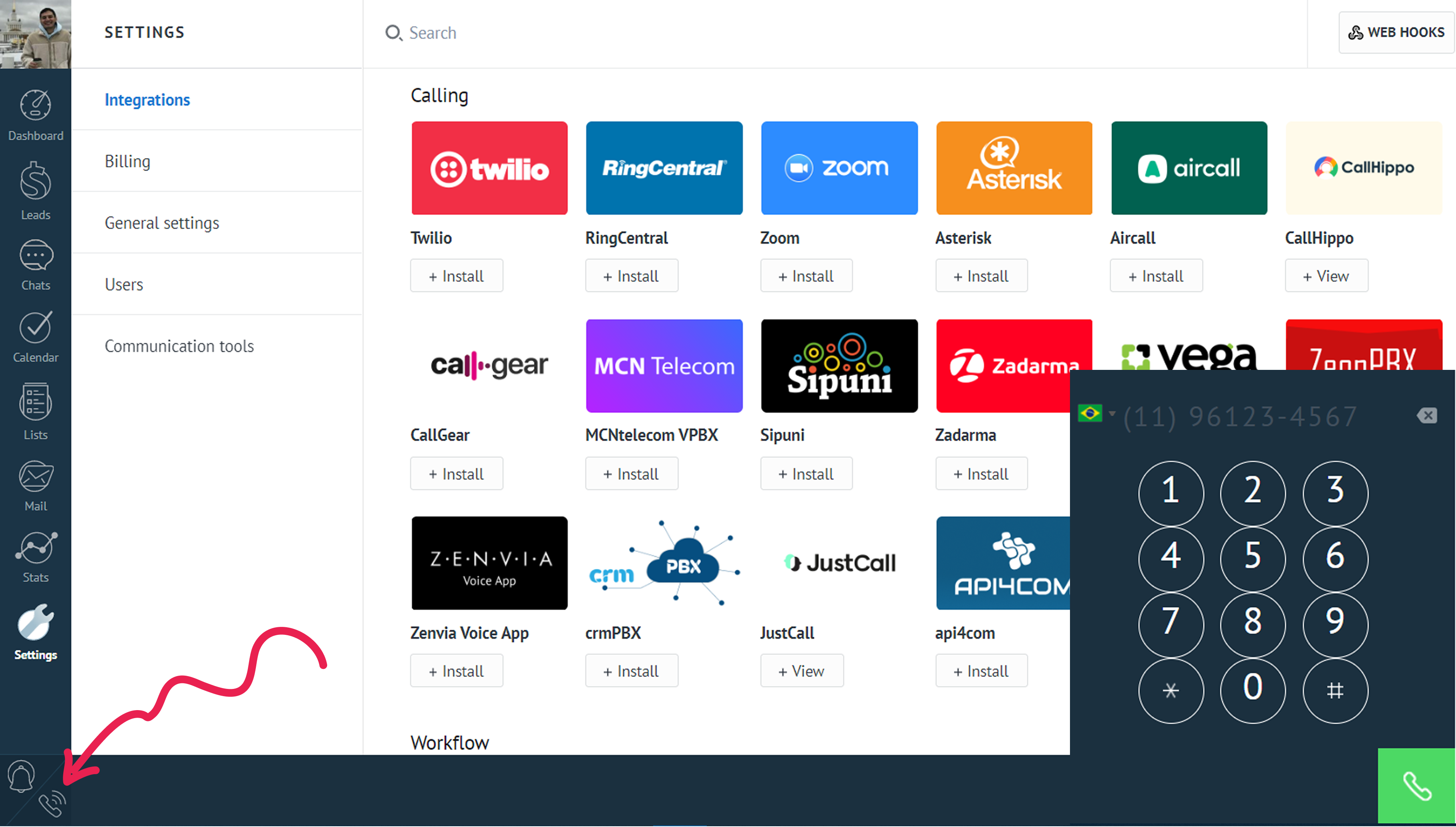This screenshot has height=827, width=1456.
Task: Click the search magnifier icon
Action: [x=393, y=32]
